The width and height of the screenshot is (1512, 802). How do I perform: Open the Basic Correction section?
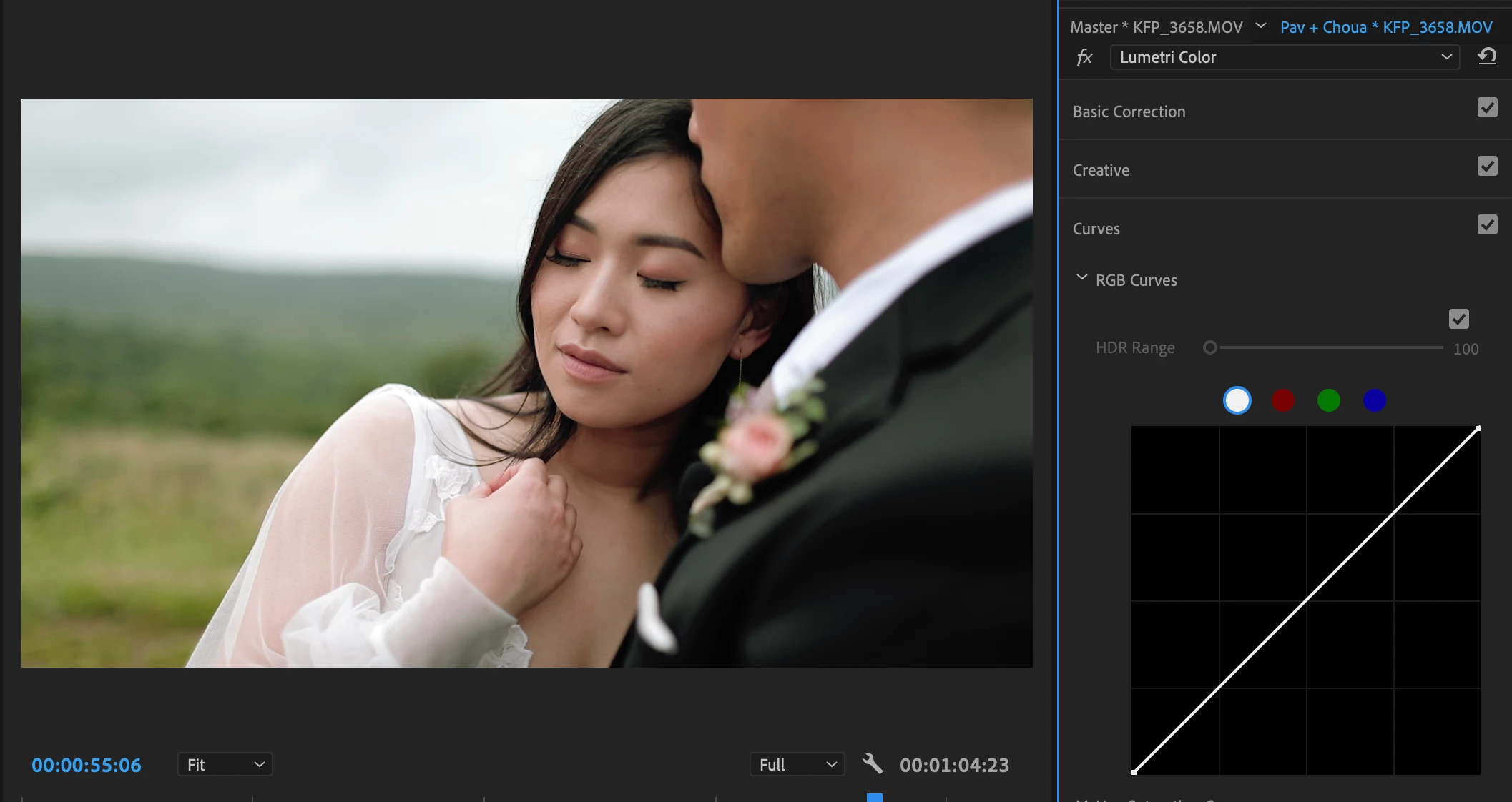pos(1129,112)
